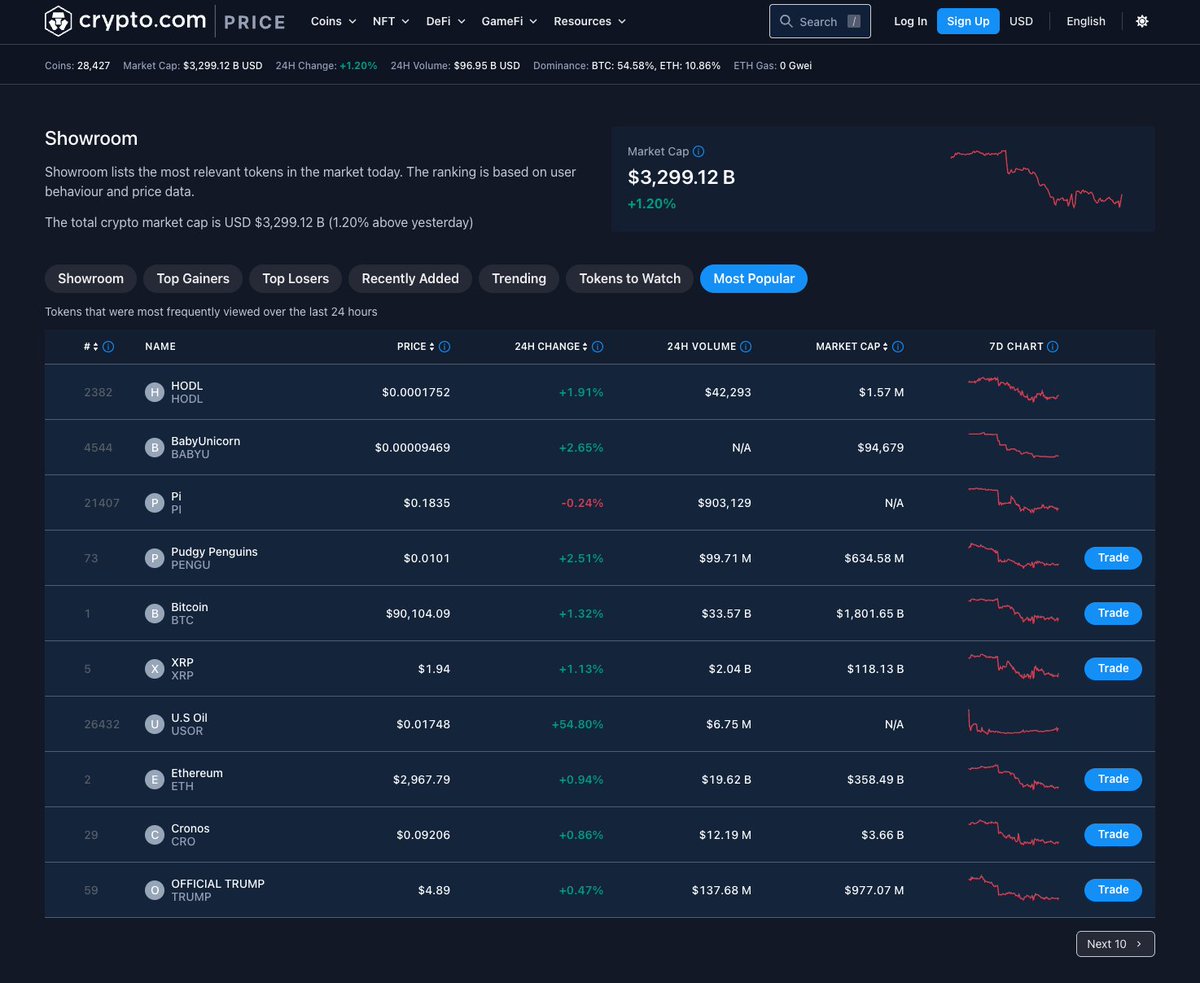Click the Sign Up button
The height and width of the screenshot is (983, 1200).
(967, 20)
